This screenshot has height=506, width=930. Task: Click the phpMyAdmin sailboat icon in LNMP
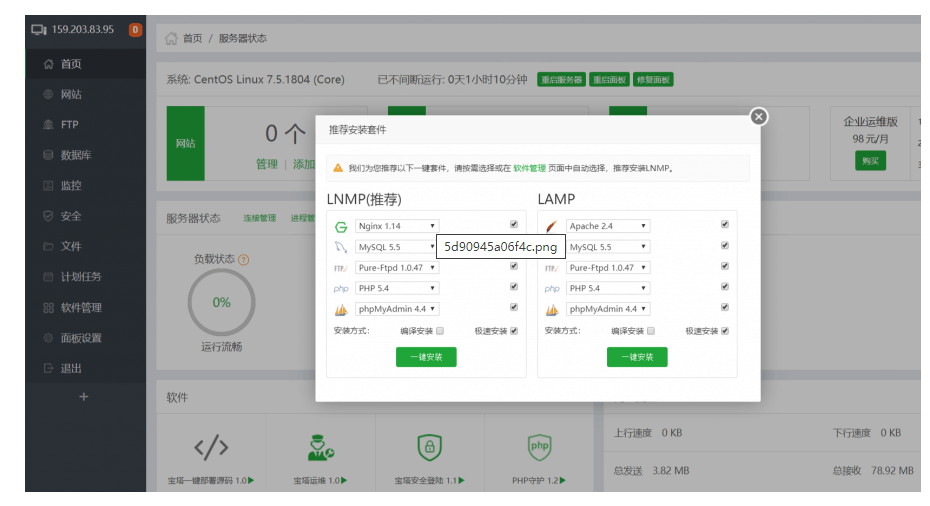(341, 309)
